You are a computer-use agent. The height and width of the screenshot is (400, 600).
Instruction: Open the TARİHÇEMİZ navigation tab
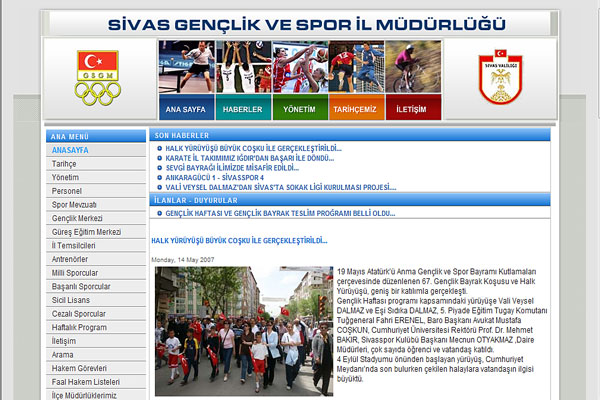pyautogui.click(x=357, y=108)
